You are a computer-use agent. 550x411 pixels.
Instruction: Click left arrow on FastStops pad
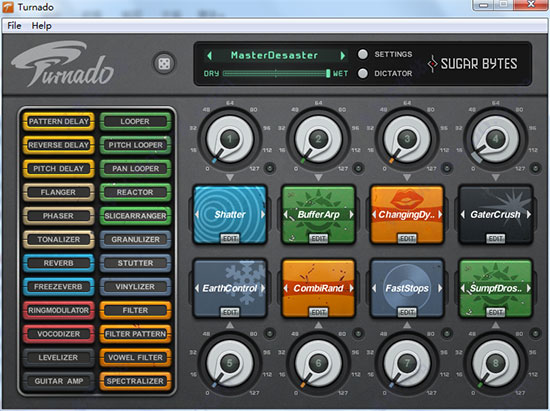pyautogui.click(x=374, y=288)
